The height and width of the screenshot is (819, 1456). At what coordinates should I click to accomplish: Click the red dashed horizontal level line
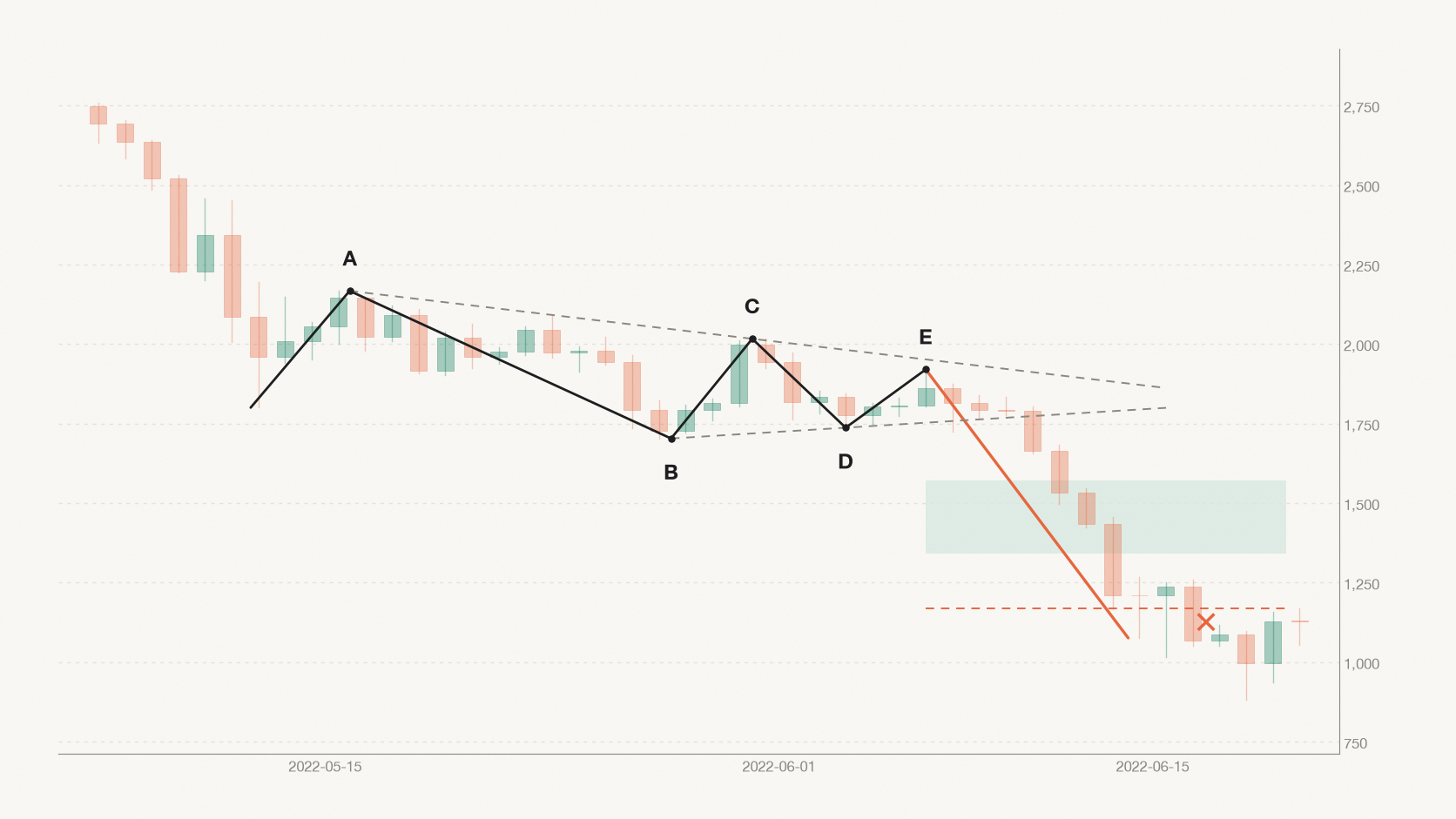click(x=1106, y=608)
